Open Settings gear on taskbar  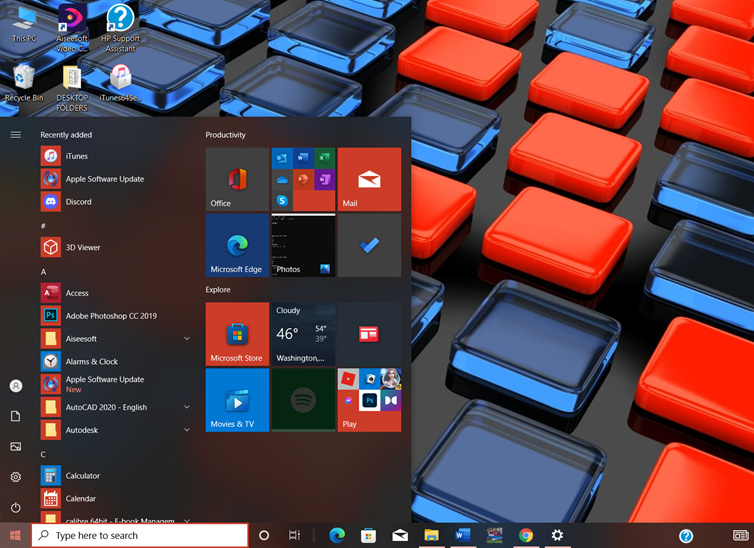point(557,535)
